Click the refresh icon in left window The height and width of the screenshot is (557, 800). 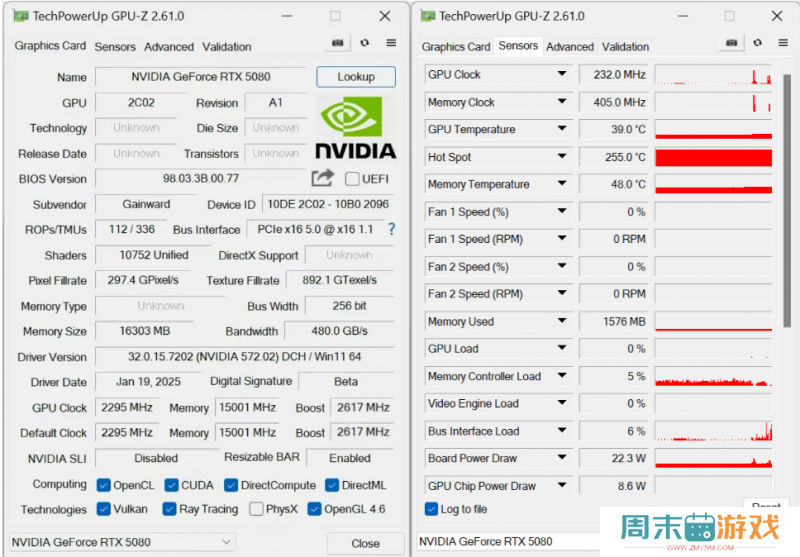click(365, 43)
